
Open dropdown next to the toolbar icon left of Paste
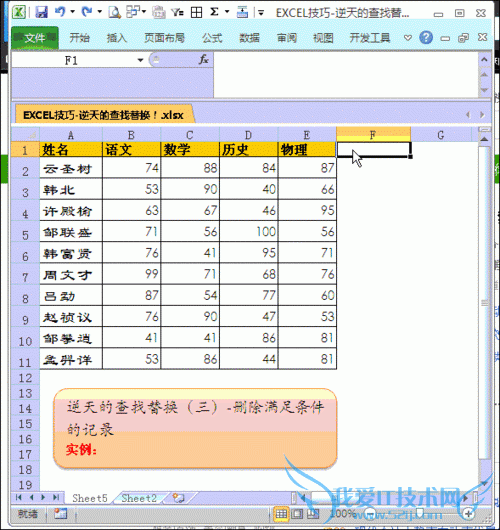click(x=144, y=12)
